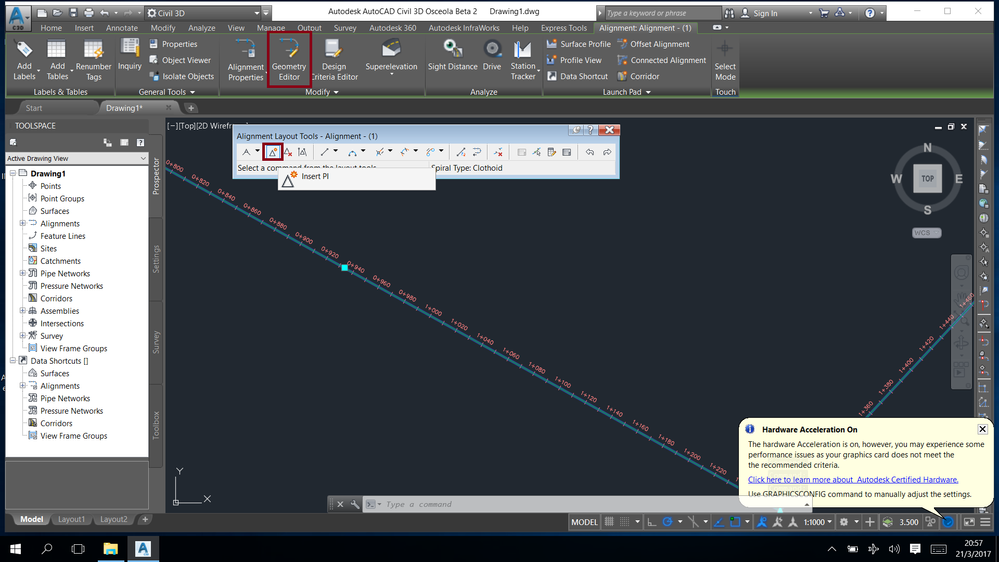Expand the Survey tree node
Viewport: 999px width, 562px height.
click(23, 336)
